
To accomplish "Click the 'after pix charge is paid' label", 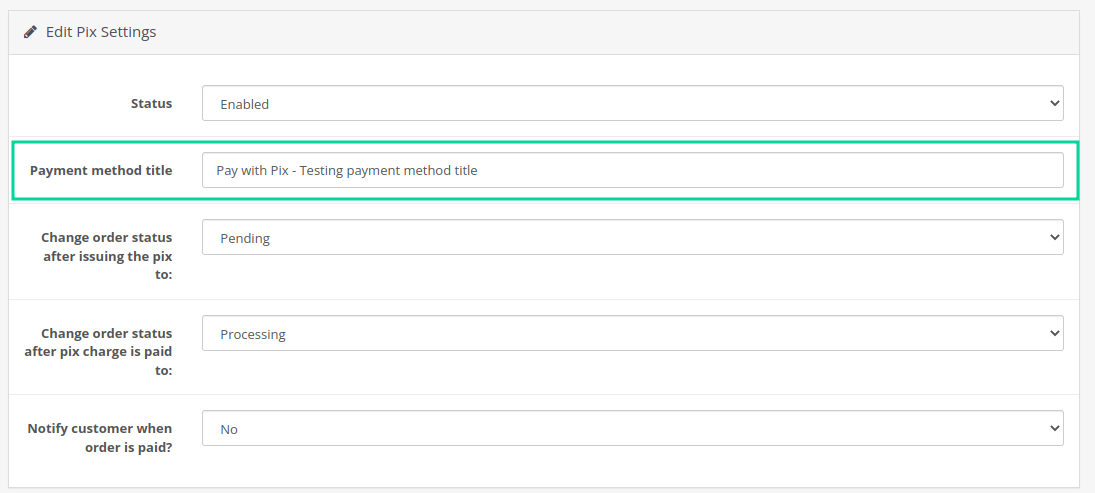I will click(98, 351).
